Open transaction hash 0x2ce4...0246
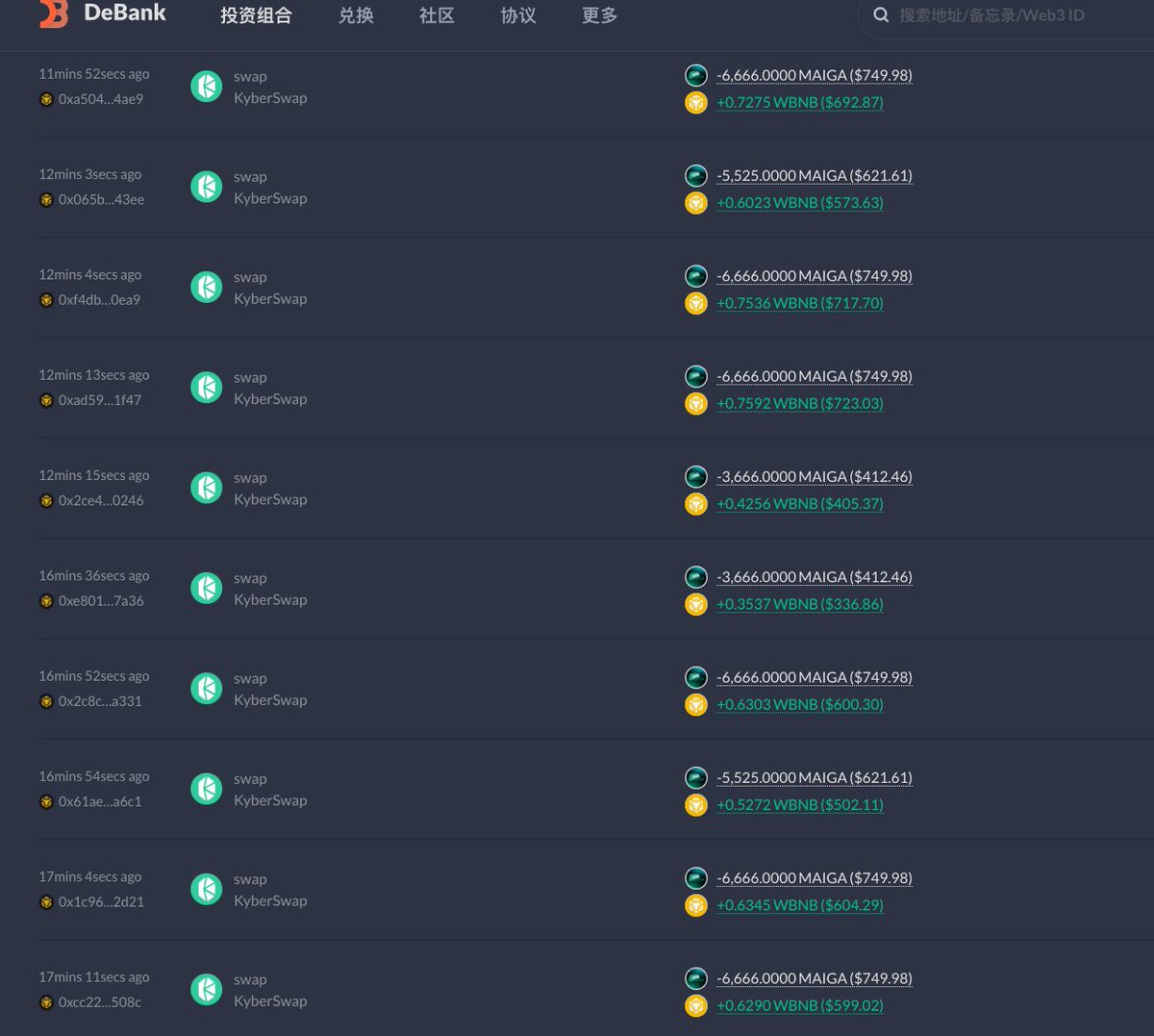1154x1036 pixels. tap(101, 500)
